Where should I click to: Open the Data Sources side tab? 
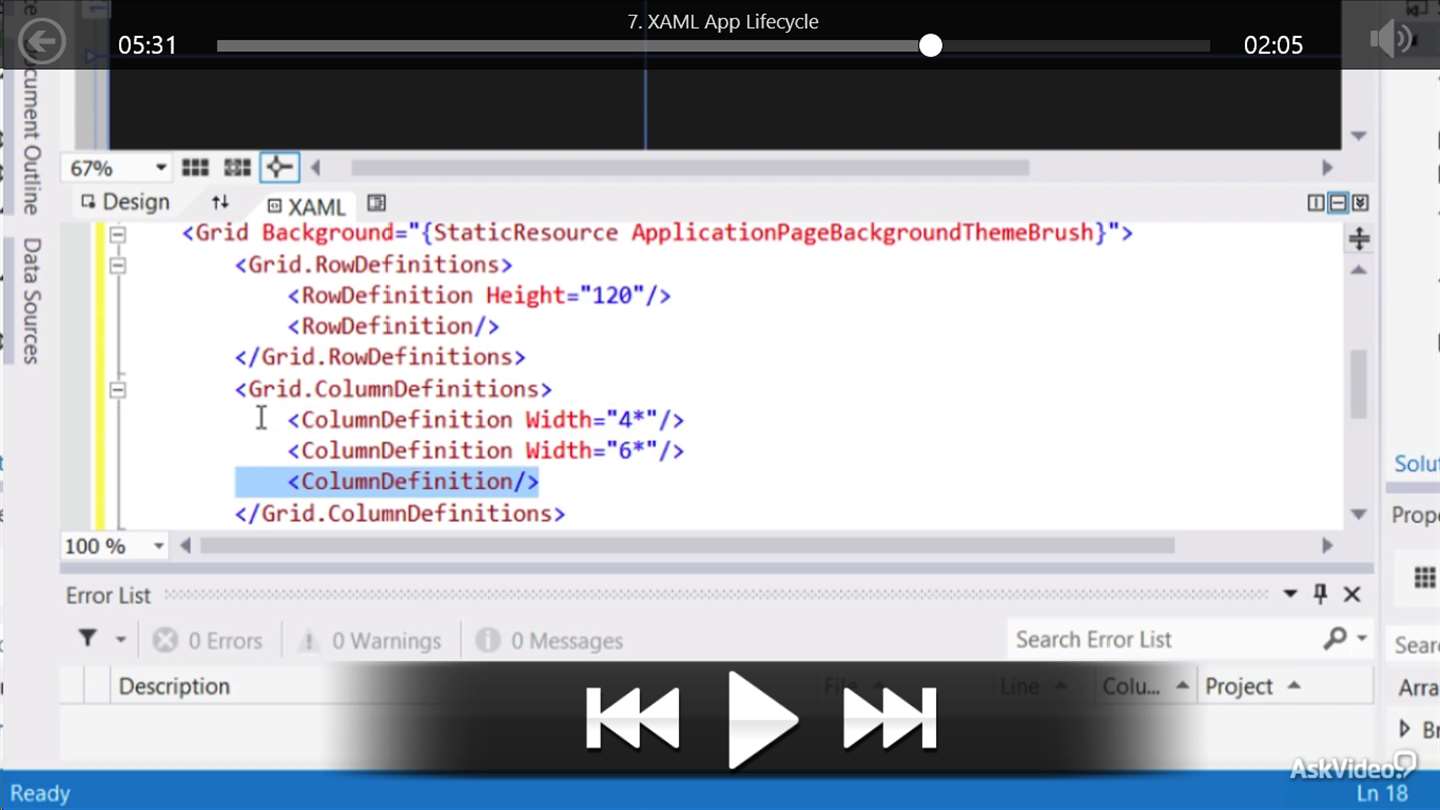pyautogui.click(x=31, y=300)
